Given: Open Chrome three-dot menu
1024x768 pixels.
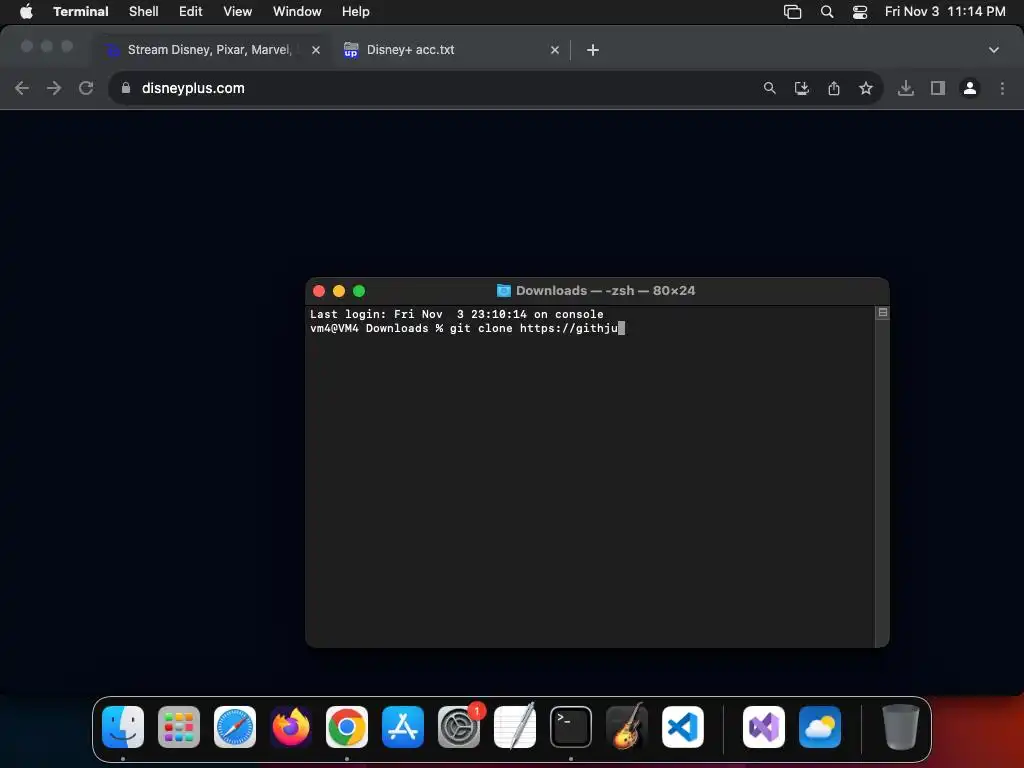Looking at the screenshot, I should coord(1002,88).
